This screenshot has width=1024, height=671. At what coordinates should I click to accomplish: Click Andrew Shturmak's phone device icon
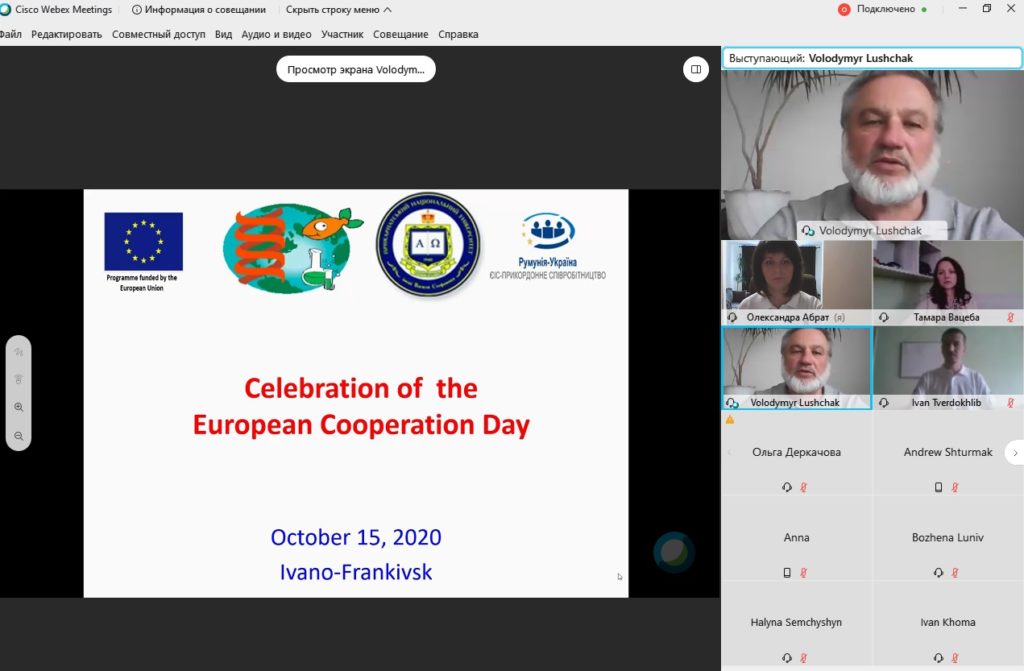[x=938, y=487]
